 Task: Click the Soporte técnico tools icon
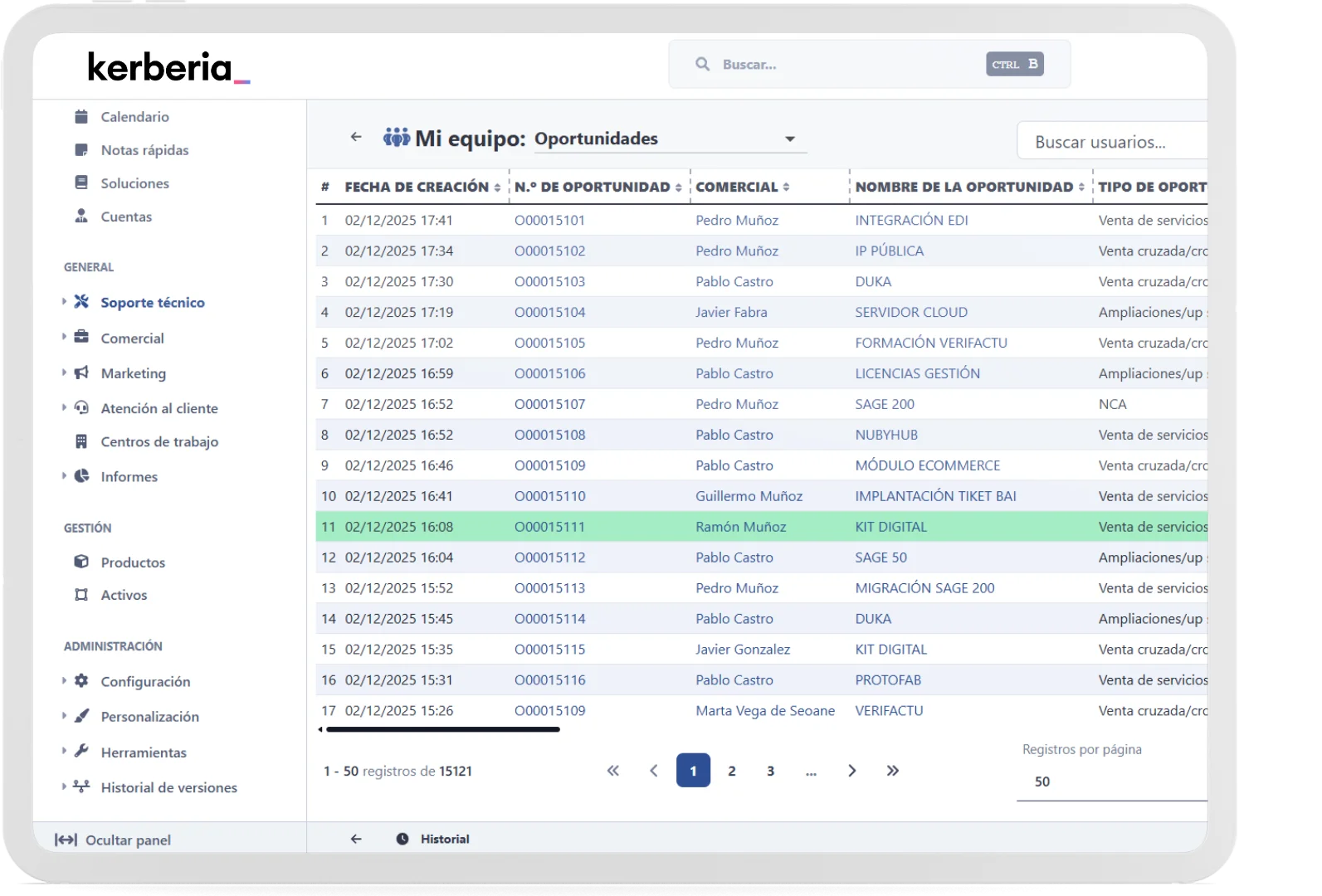(81, 302)
